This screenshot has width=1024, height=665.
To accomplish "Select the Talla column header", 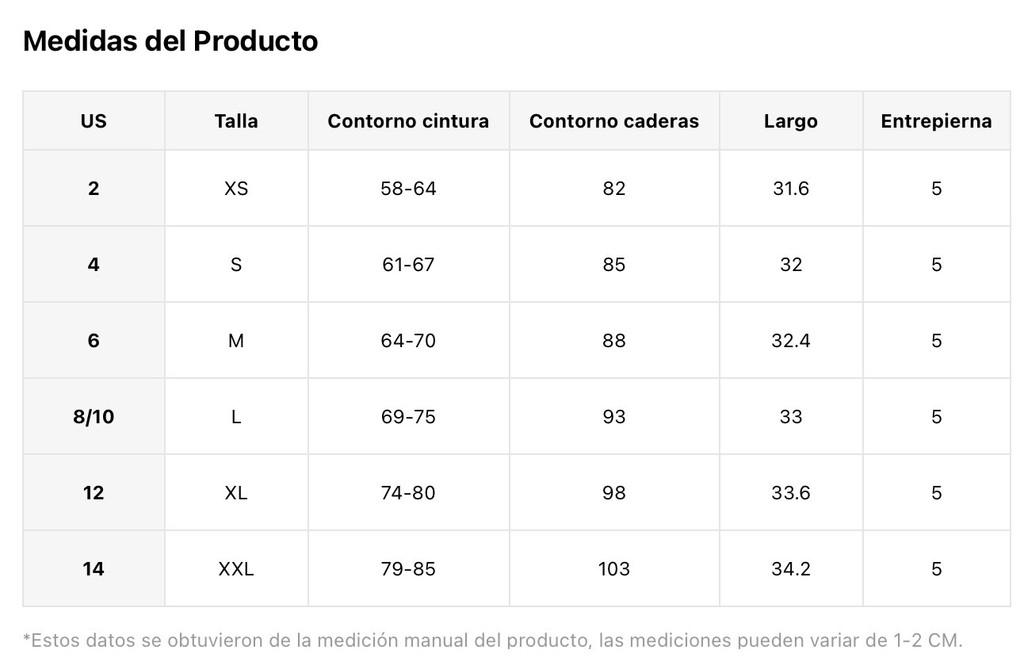I will pyautogui.click(x=236, y=121).
